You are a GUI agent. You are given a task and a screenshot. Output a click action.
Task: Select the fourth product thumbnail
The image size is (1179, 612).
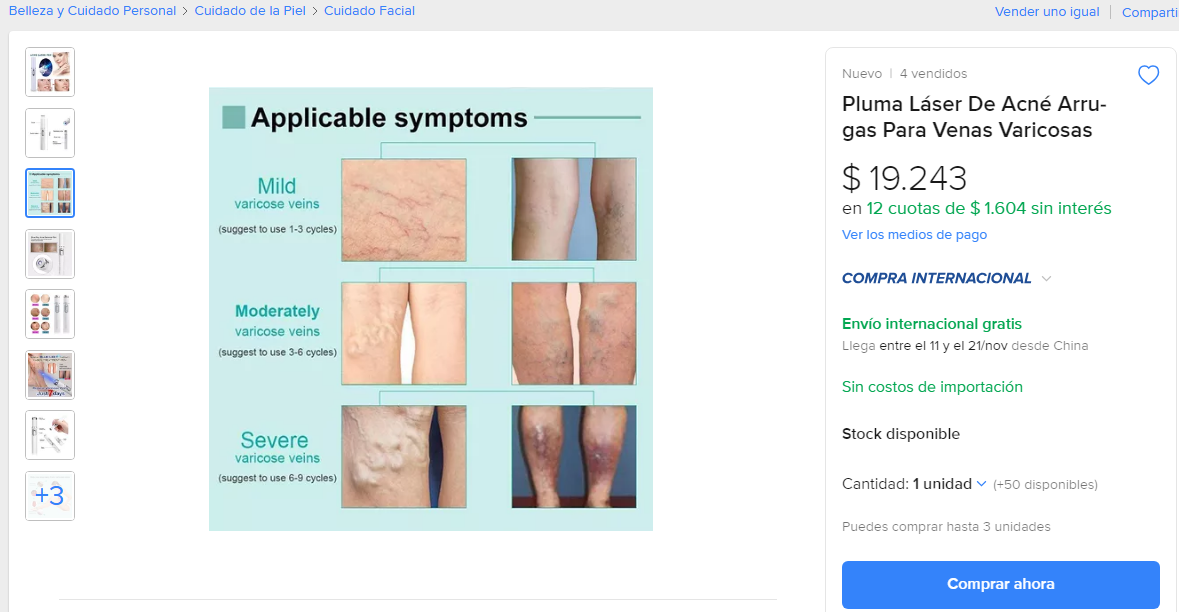coord(50,254)
